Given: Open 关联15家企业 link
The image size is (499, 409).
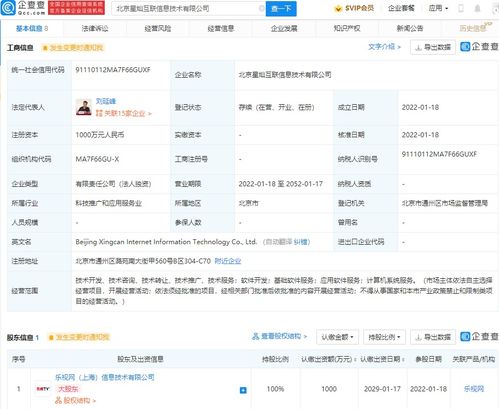Looking at the screenshot, I should pyautogui.click(x=124, y=114).
